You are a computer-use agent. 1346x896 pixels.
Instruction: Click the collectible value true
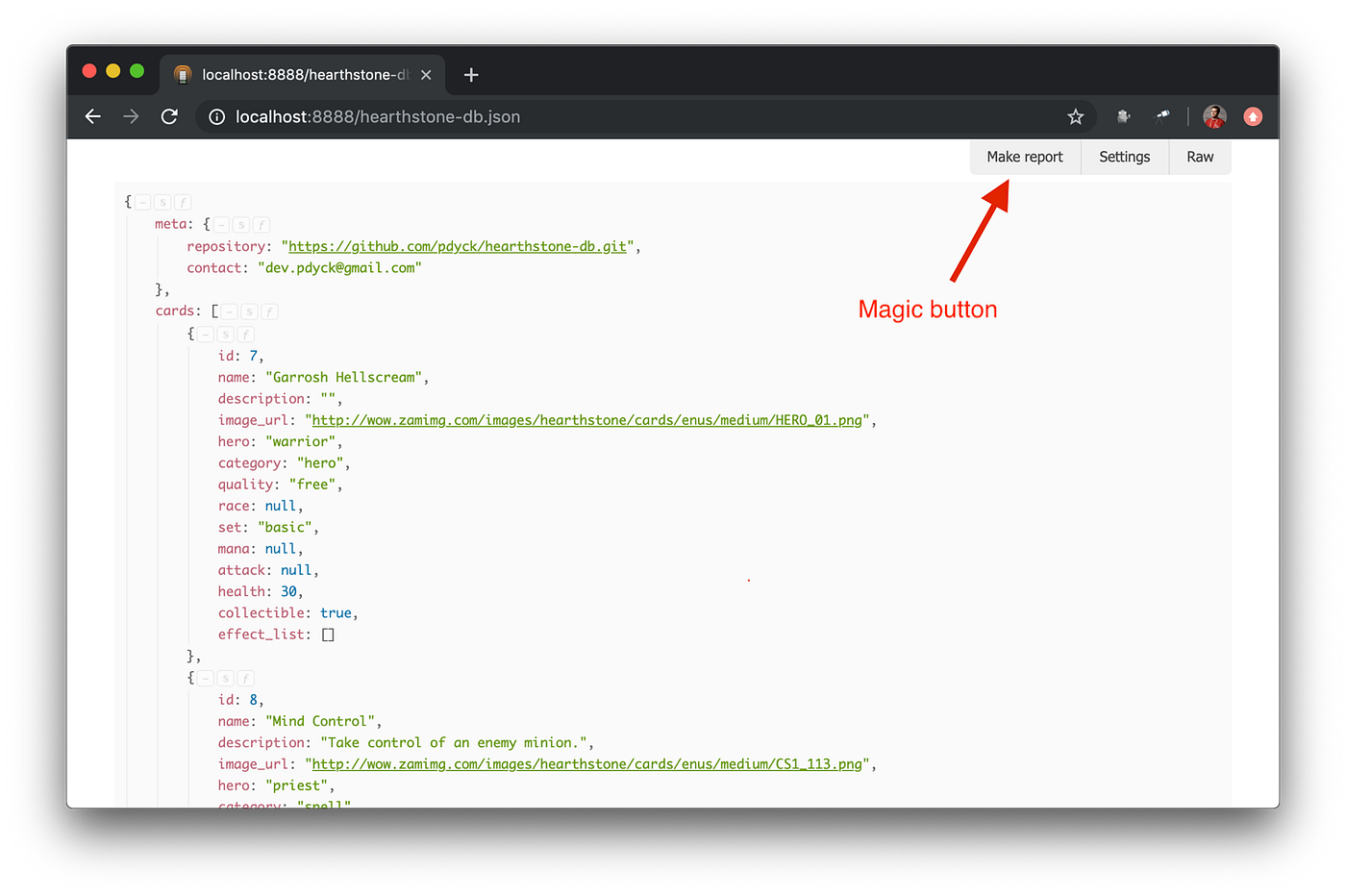(x=336, y=613)
